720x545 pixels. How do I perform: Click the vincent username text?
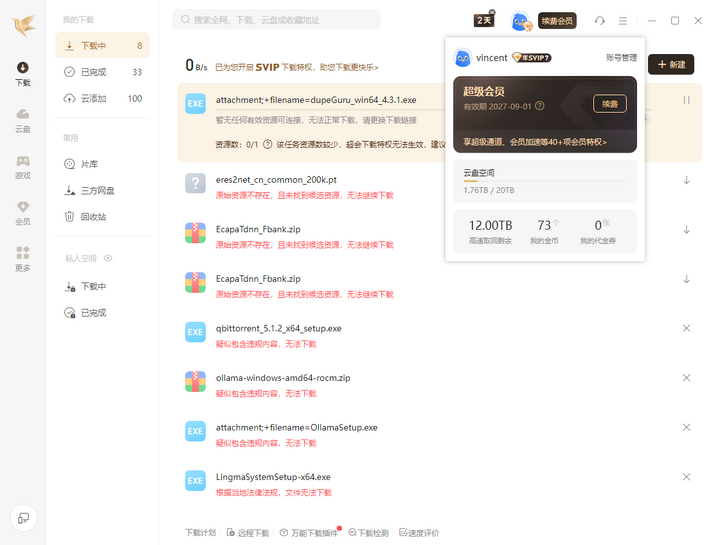click(x=492, y=58)
